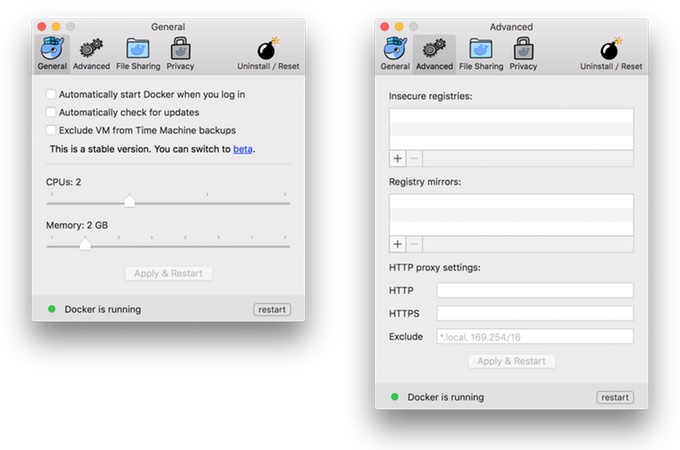Click Uninstall / Reset in Advanced window

610,53
